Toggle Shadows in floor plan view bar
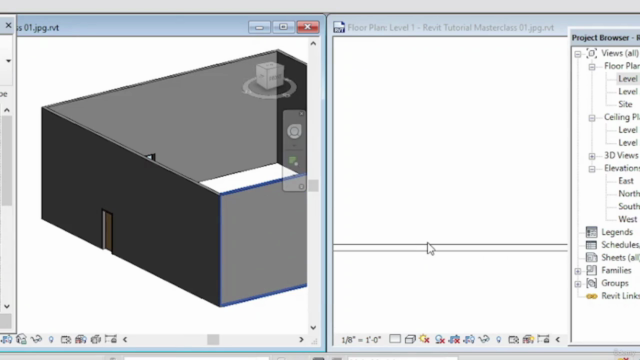 point(440,339)
